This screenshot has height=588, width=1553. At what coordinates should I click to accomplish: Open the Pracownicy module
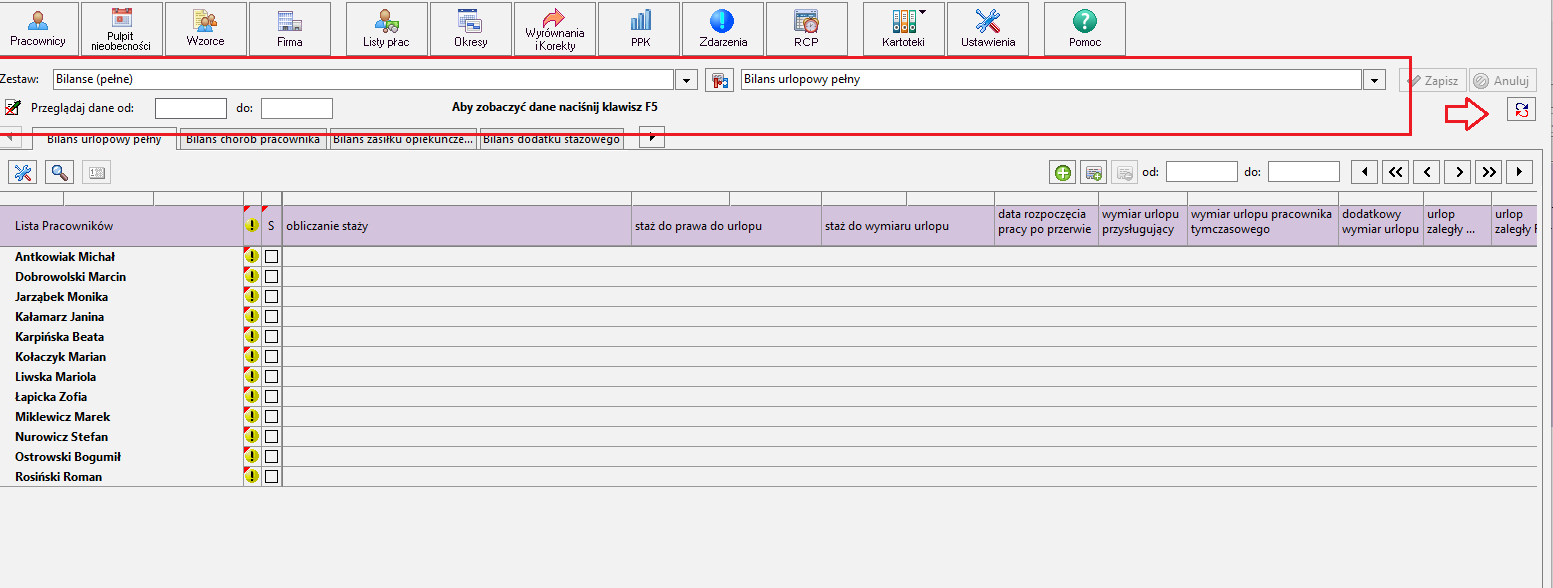click(x=38, y=28)
